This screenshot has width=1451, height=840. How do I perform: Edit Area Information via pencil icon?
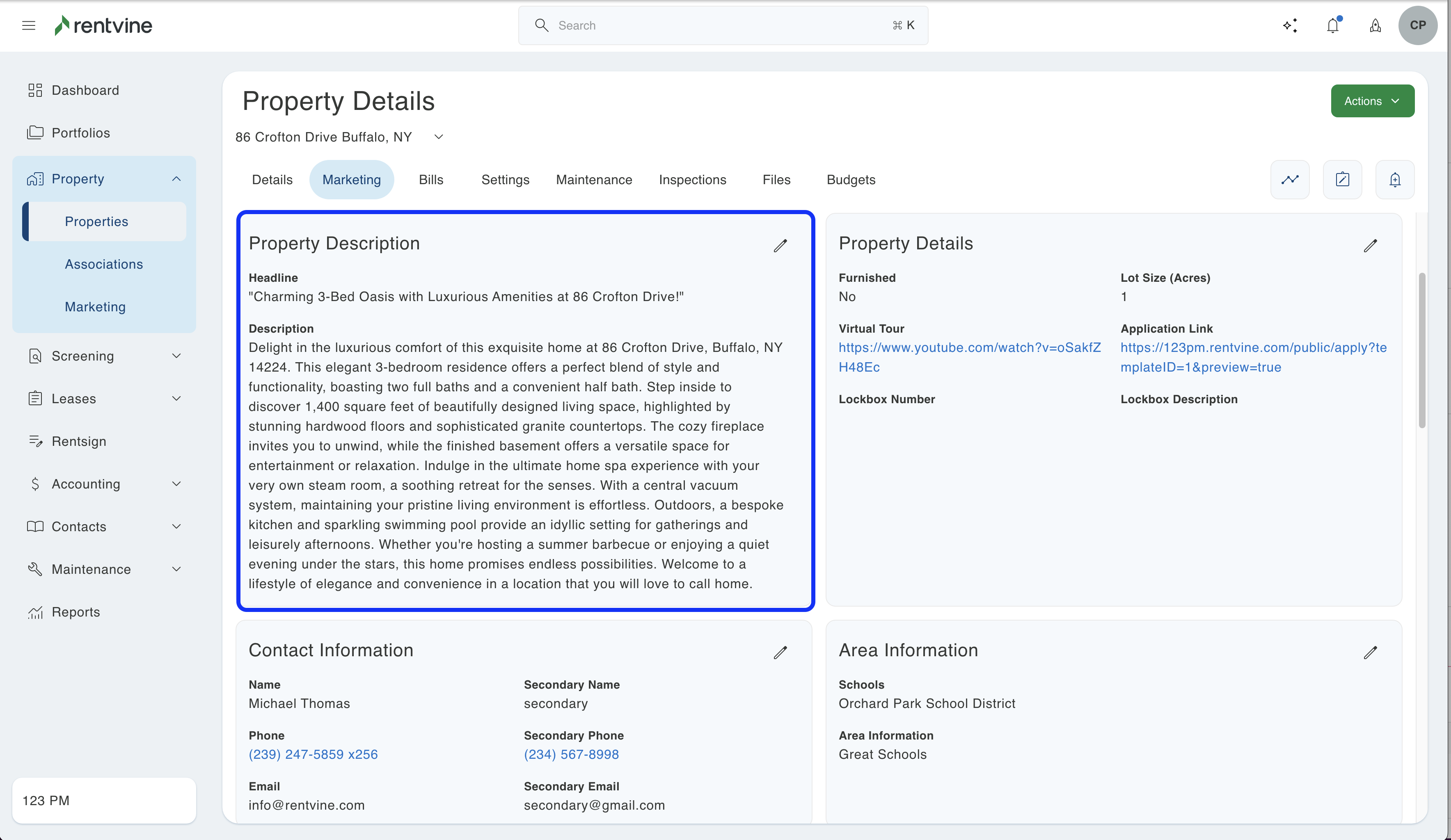coord(1371,653)
